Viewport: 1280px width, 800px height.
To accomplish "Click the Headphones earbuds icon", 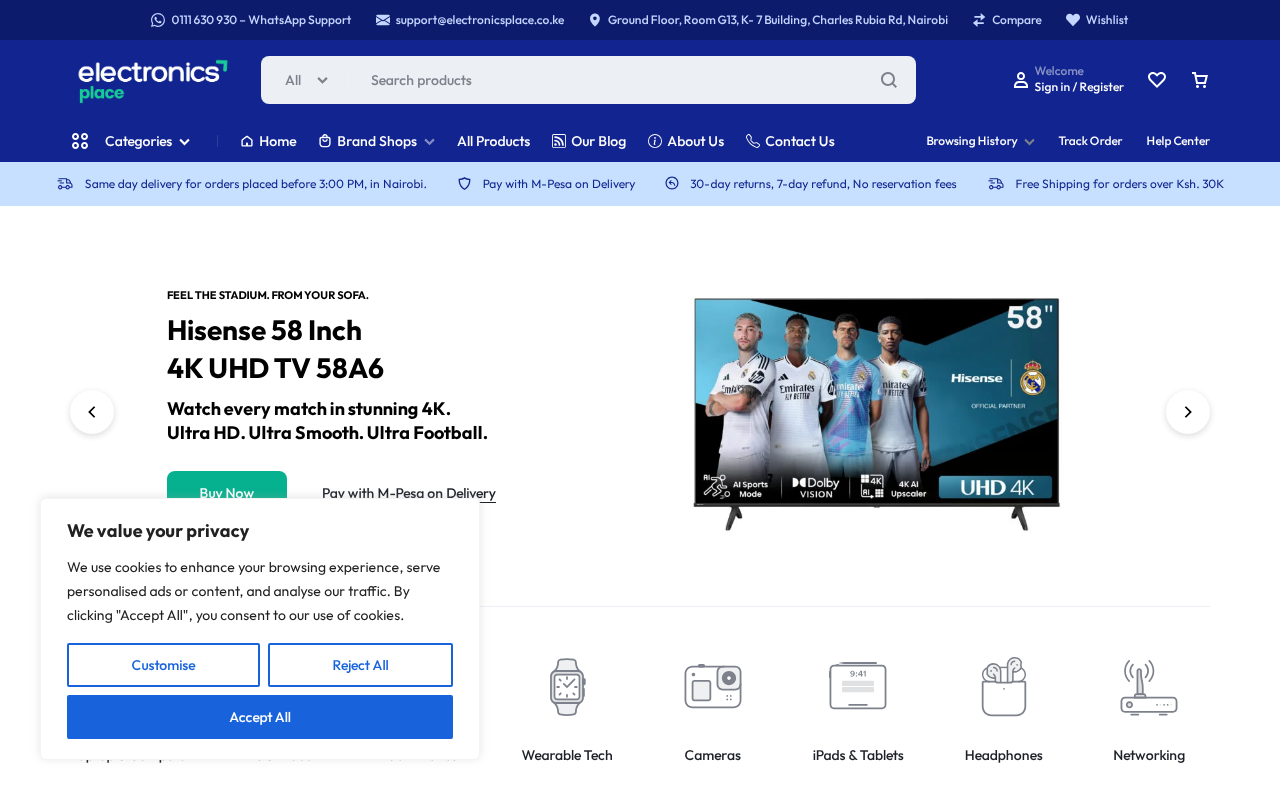I will (x=1004, y=687).
